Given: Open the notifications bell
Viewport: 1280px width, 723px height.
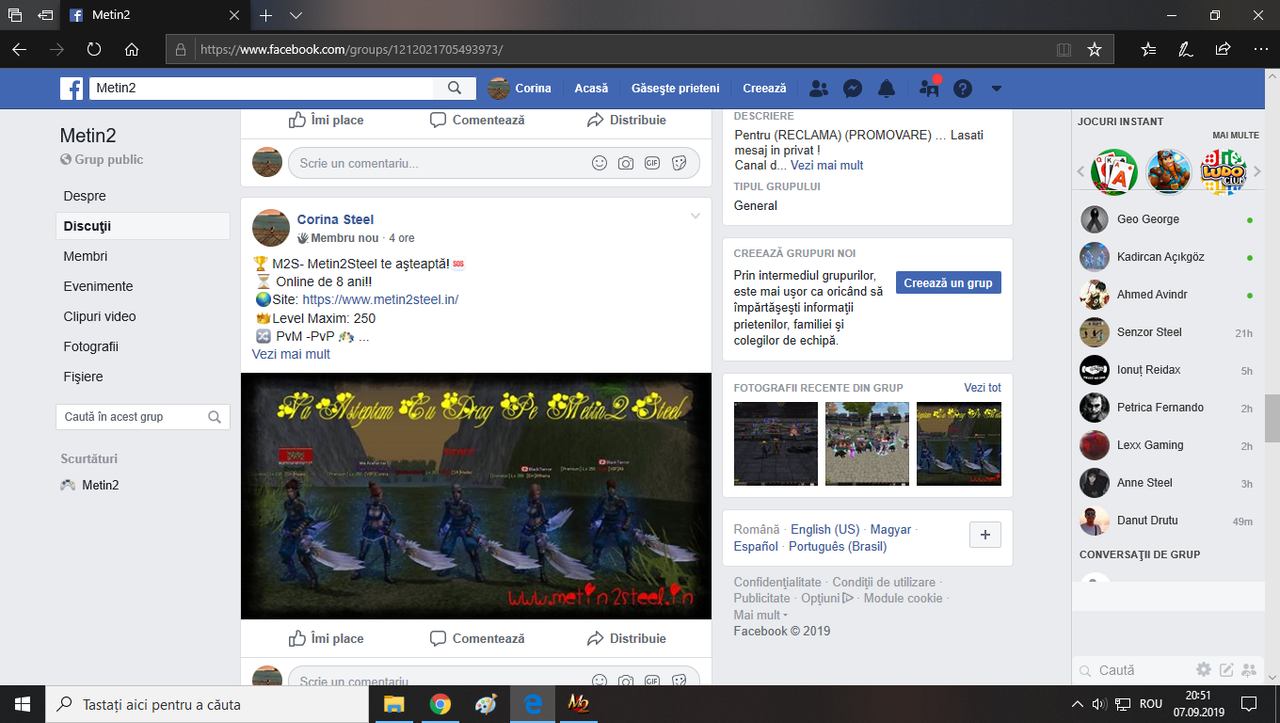Looking at the screenshot, I should click(x=886, y=88).
